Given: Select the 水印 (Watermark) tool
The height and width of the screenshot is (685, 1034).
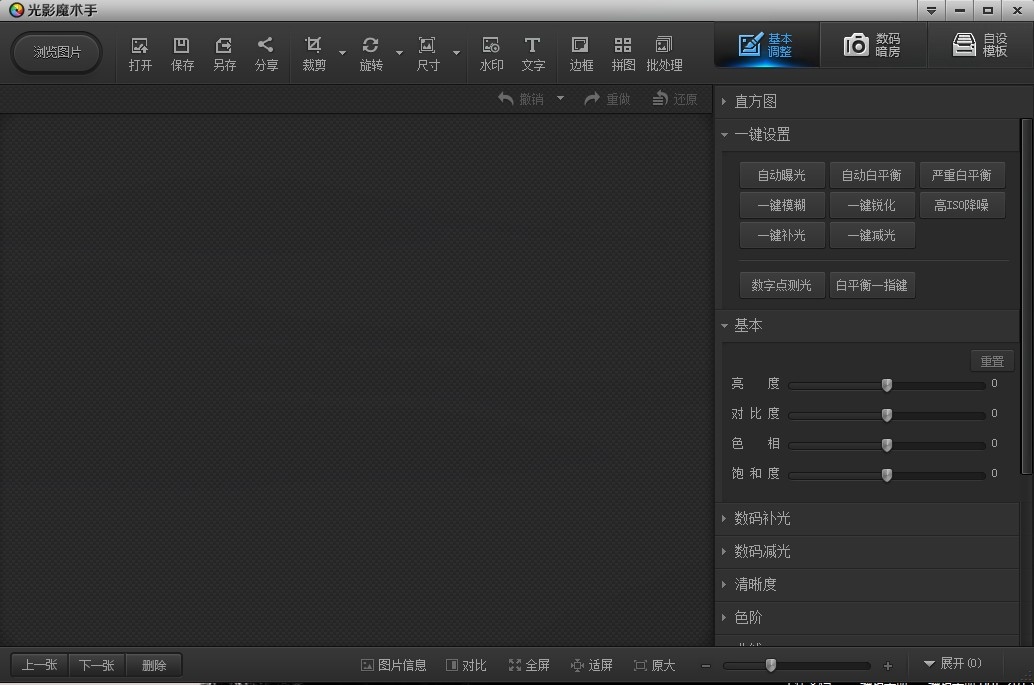Looking at the screenshot, I should coord(491,53).
